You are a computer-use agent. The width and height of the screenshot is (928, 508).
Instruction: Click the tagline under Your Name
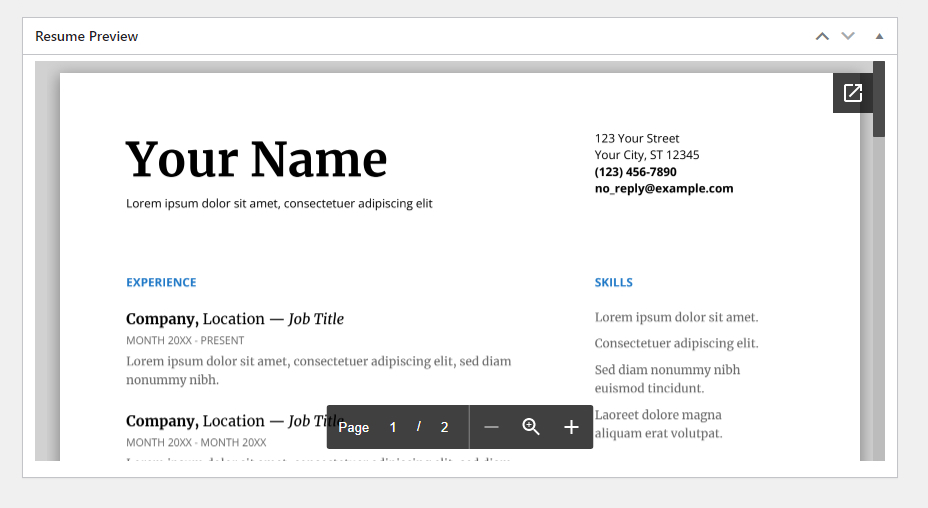click(279, 204)
